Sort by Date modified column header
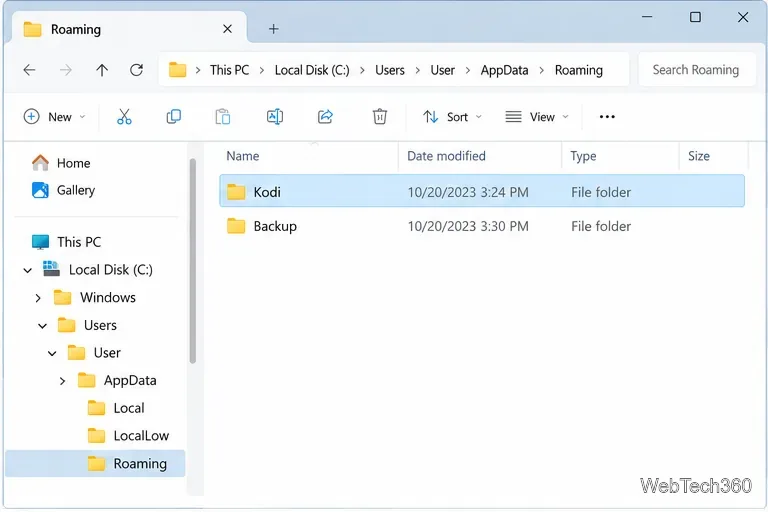This screenshot has height=512, width=768. 446,156
